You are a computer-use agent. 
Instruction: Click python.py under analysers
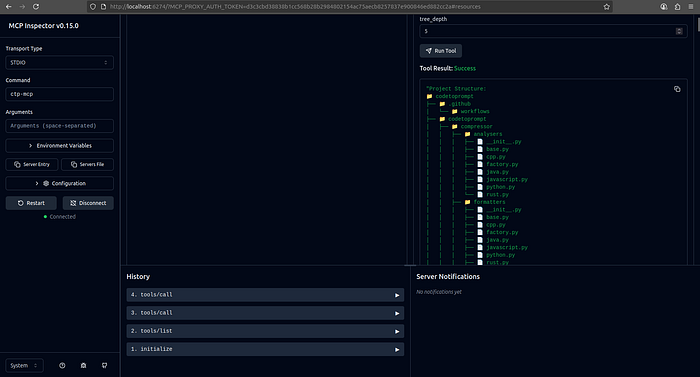point(496,187)
